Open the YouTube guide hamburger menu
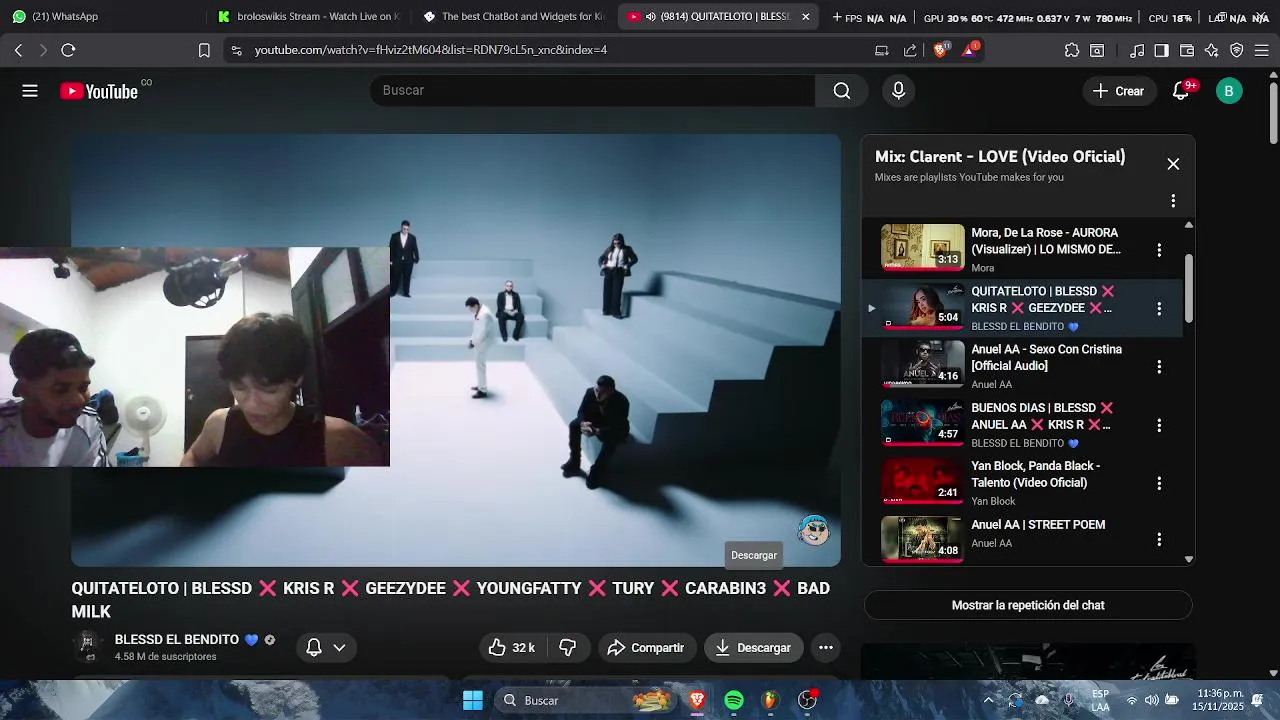 click(30, 91)
